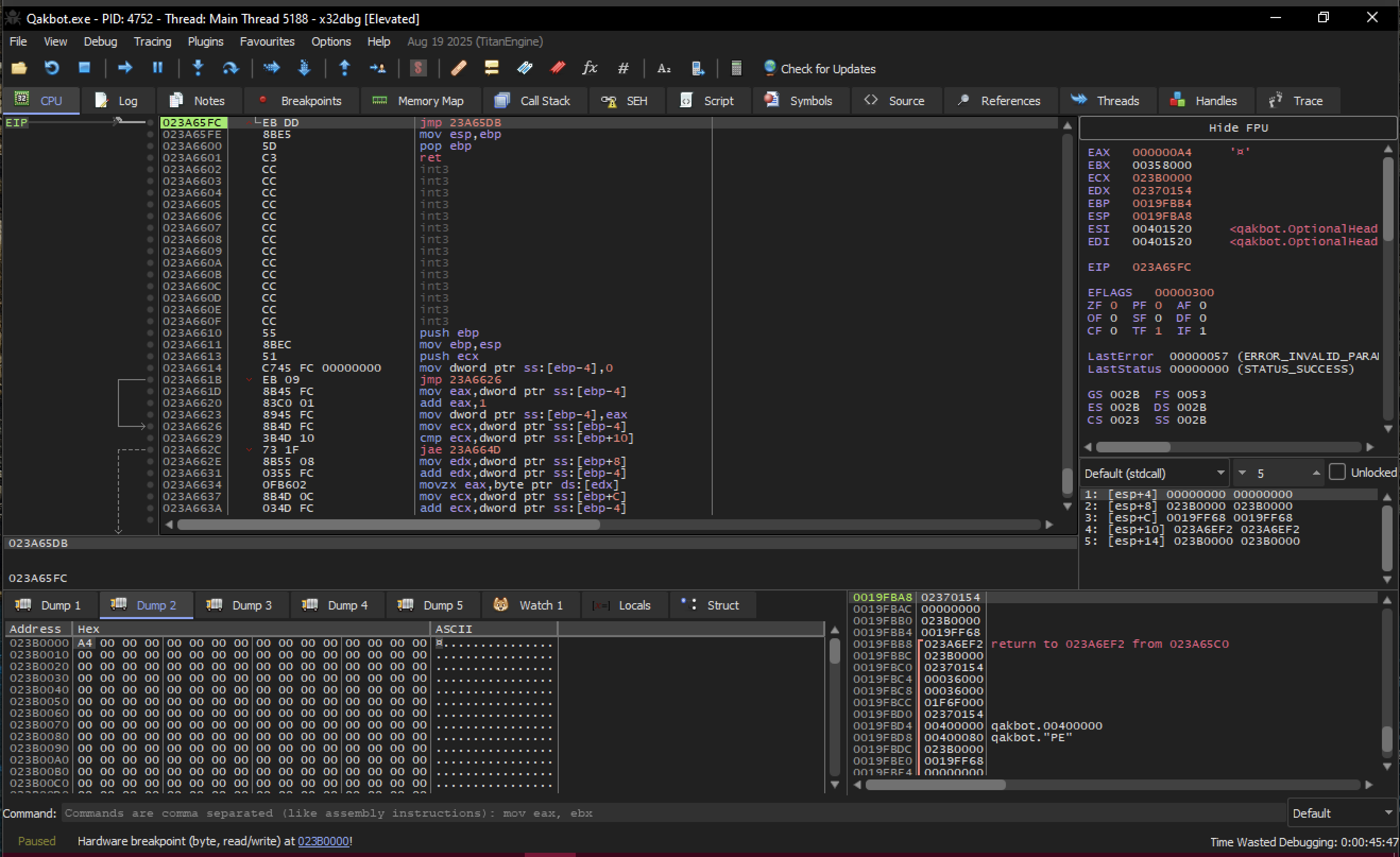The image size is (1400, 857).
Task: Click the EAX register value 000000A4
Action: pyautogui.click(x=1162, y=152)
